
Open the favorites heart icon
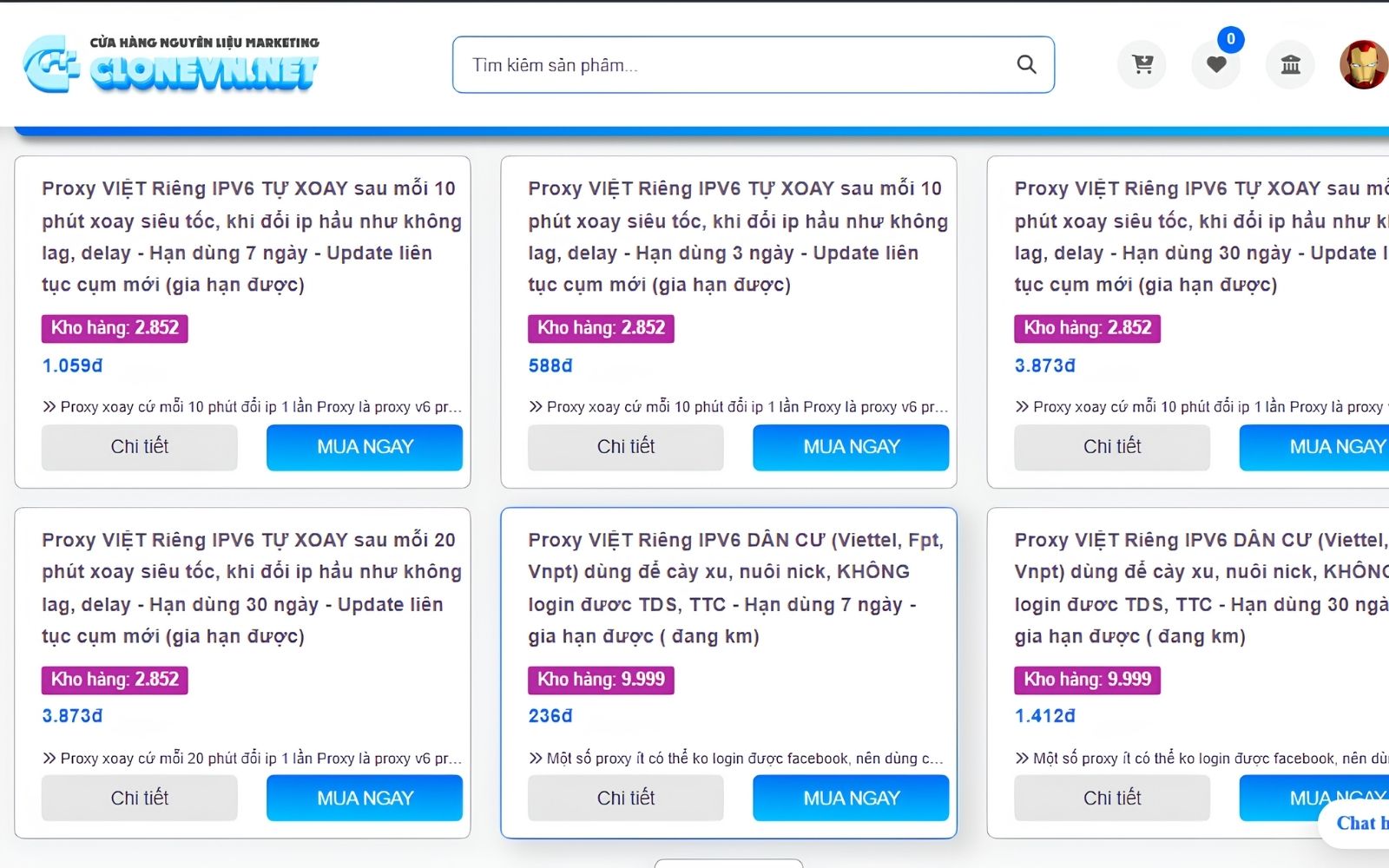1216,64
